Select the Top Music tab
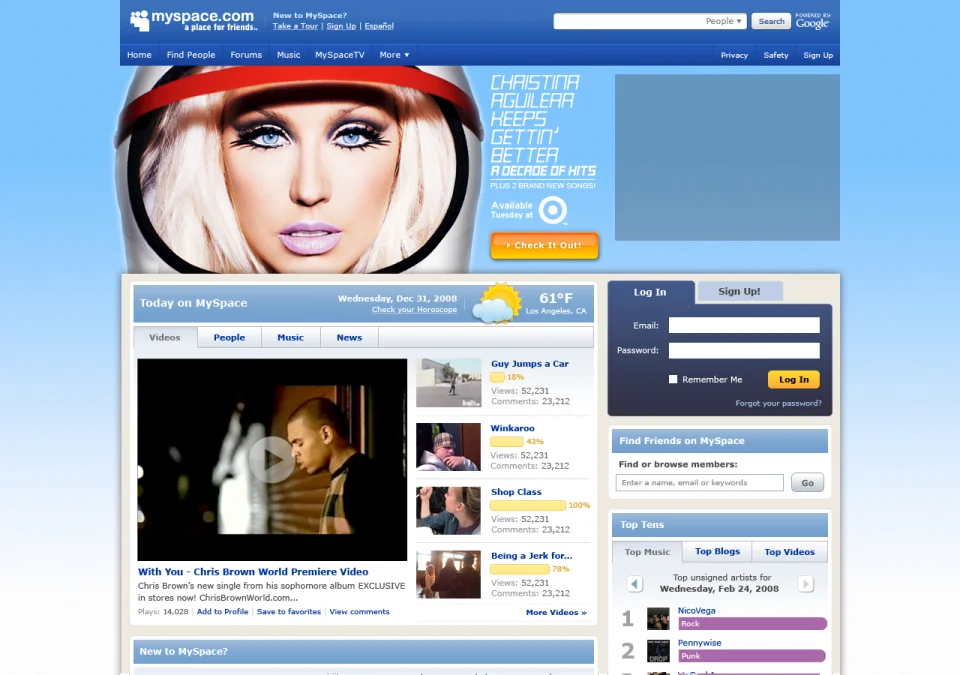960x675 pixels. coord(647,552)
